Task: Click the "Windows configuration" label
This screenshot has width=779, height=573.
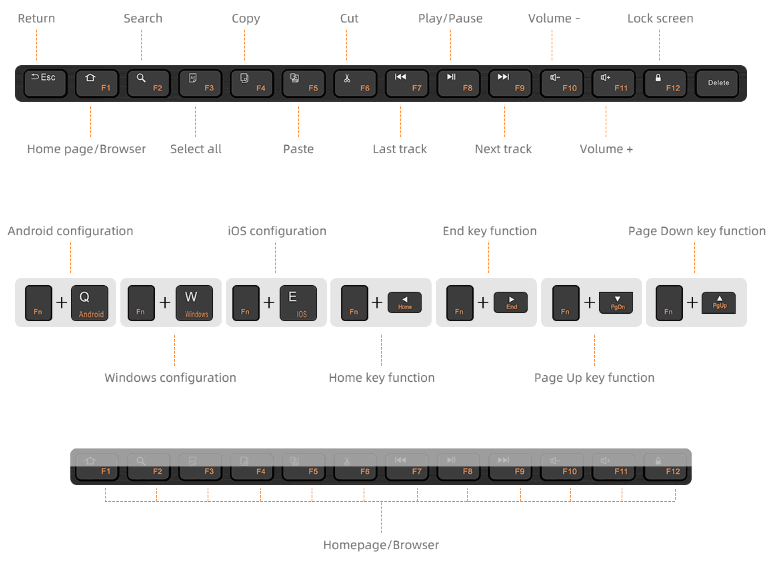Action: click(170, 378)
